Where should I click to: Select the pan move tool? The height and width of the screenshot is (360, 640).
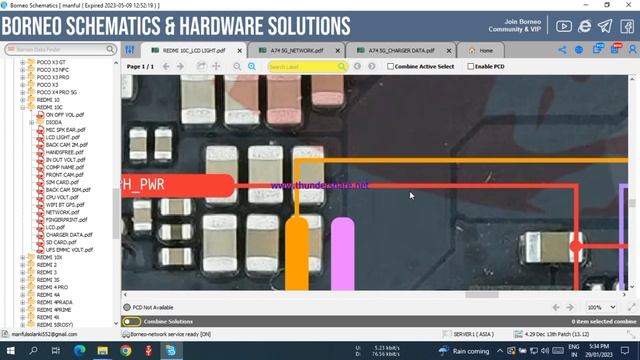pyautogui.click(x=216, y=66)
